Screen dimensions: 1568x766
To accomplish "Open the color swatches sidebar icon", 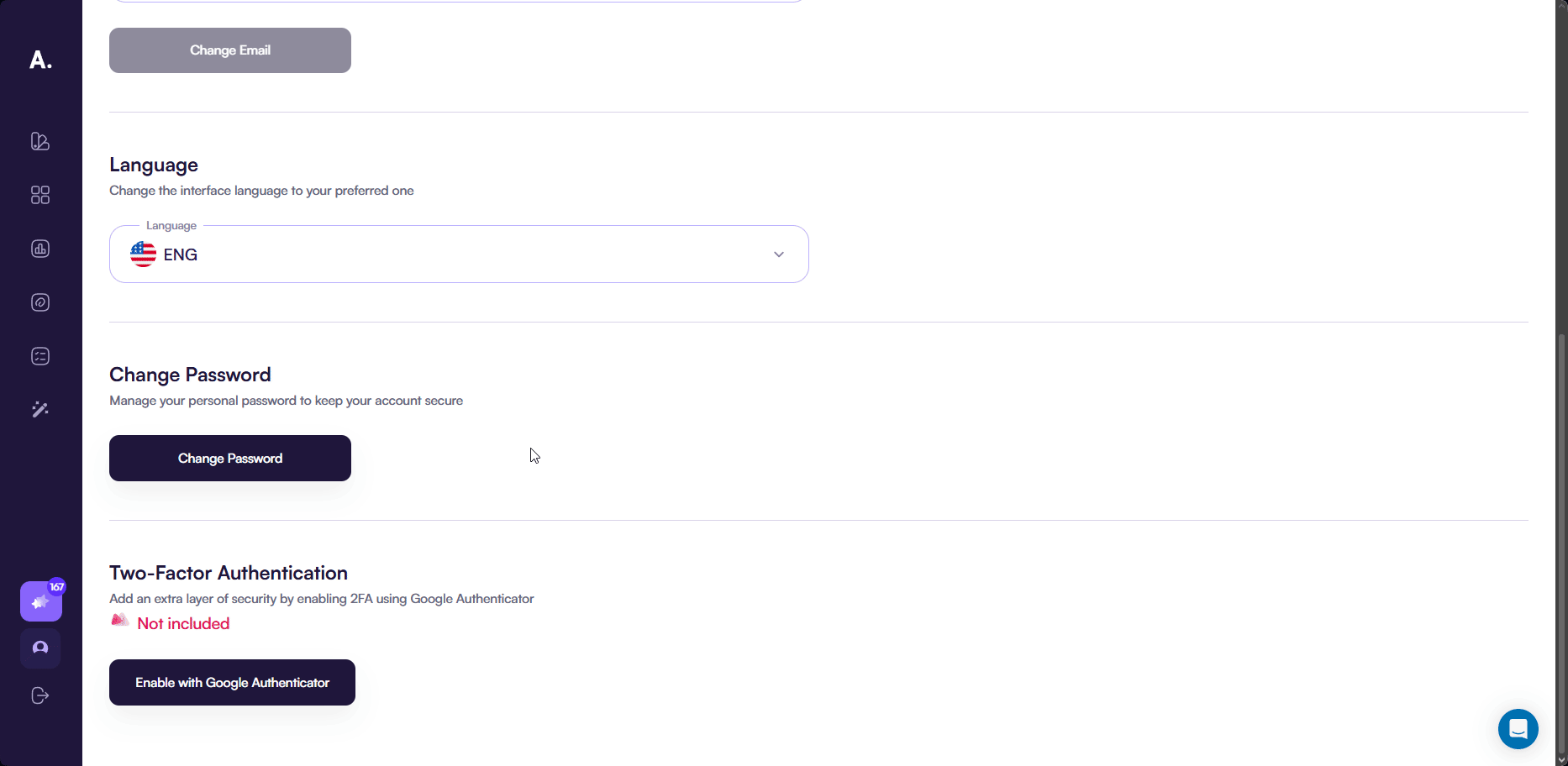I will pyautogui.click(x=40, y=141).
